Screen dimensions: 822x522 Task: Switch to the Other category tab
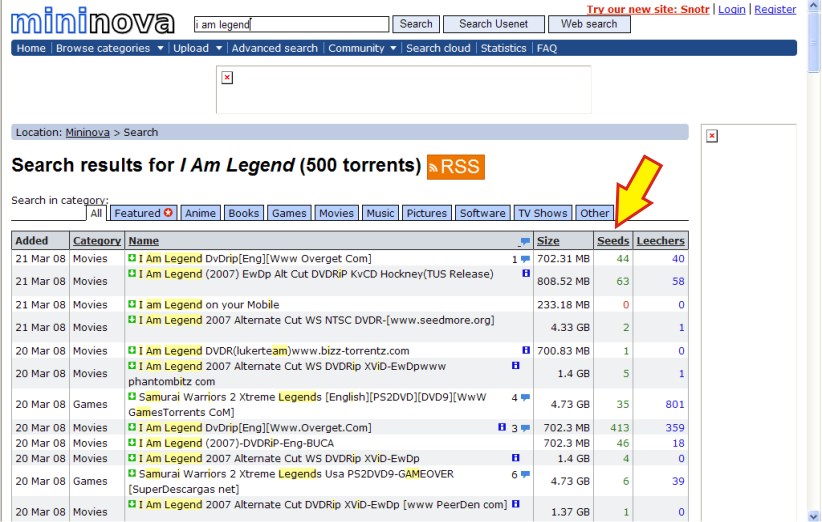594,213
